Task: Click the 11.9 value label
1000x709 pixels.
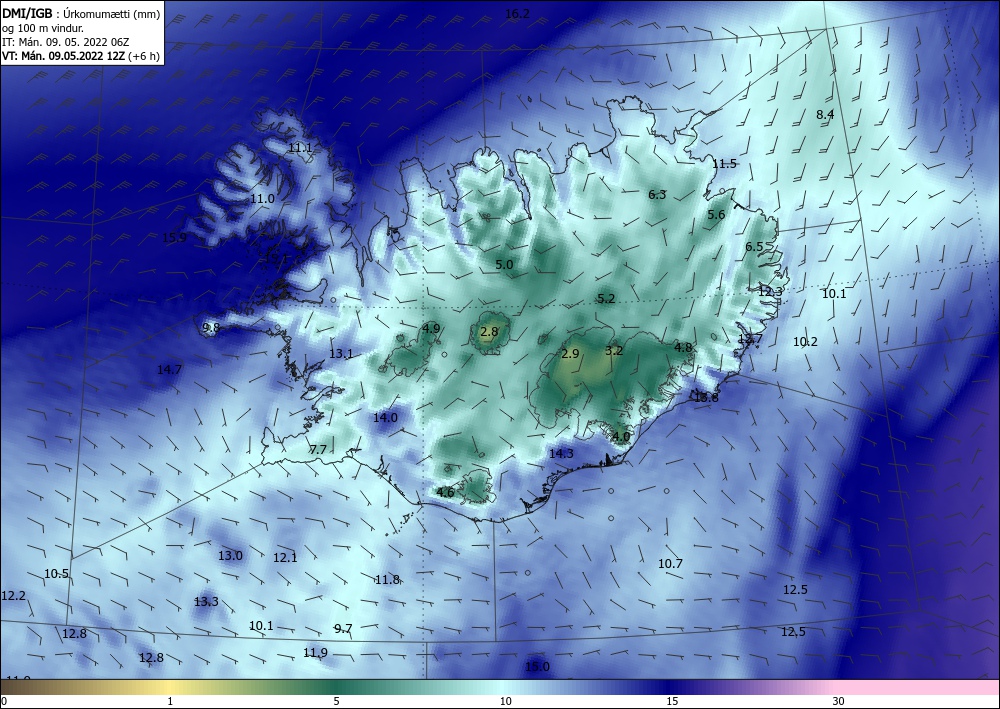Action: coord(315,652)
